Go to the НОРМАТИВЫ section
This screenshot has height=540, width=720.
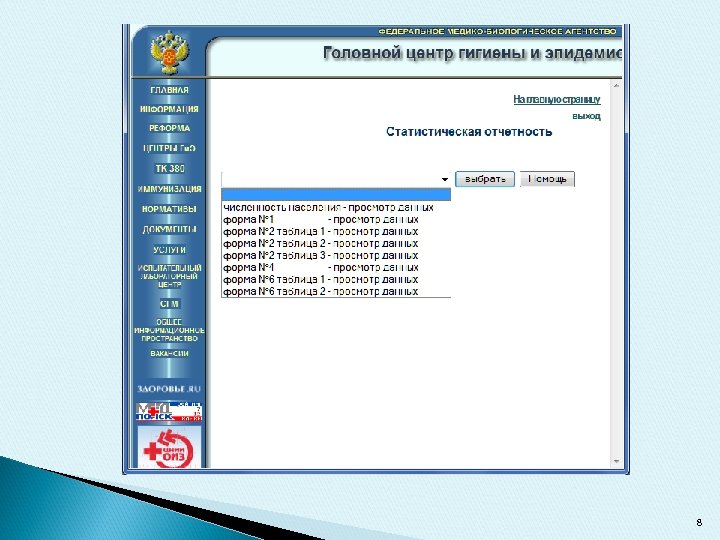169,209
